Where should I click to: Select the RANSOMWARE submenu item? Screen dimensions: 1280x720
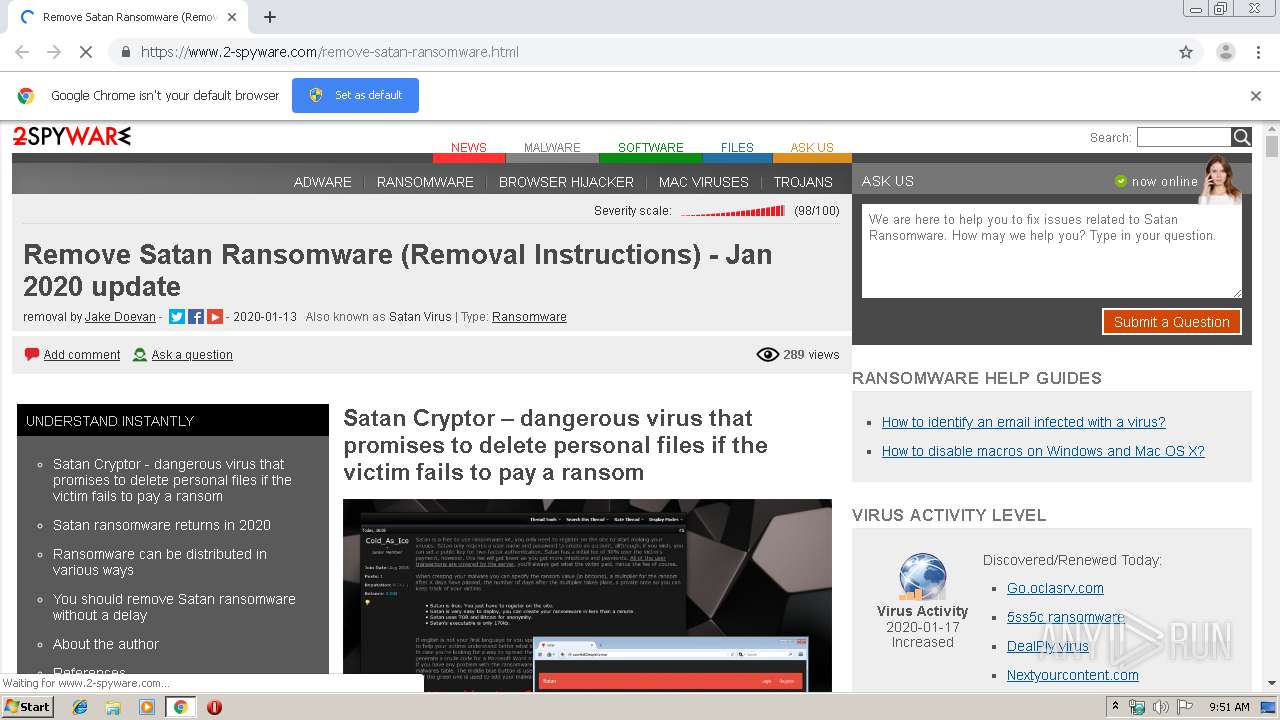[425, 182]
